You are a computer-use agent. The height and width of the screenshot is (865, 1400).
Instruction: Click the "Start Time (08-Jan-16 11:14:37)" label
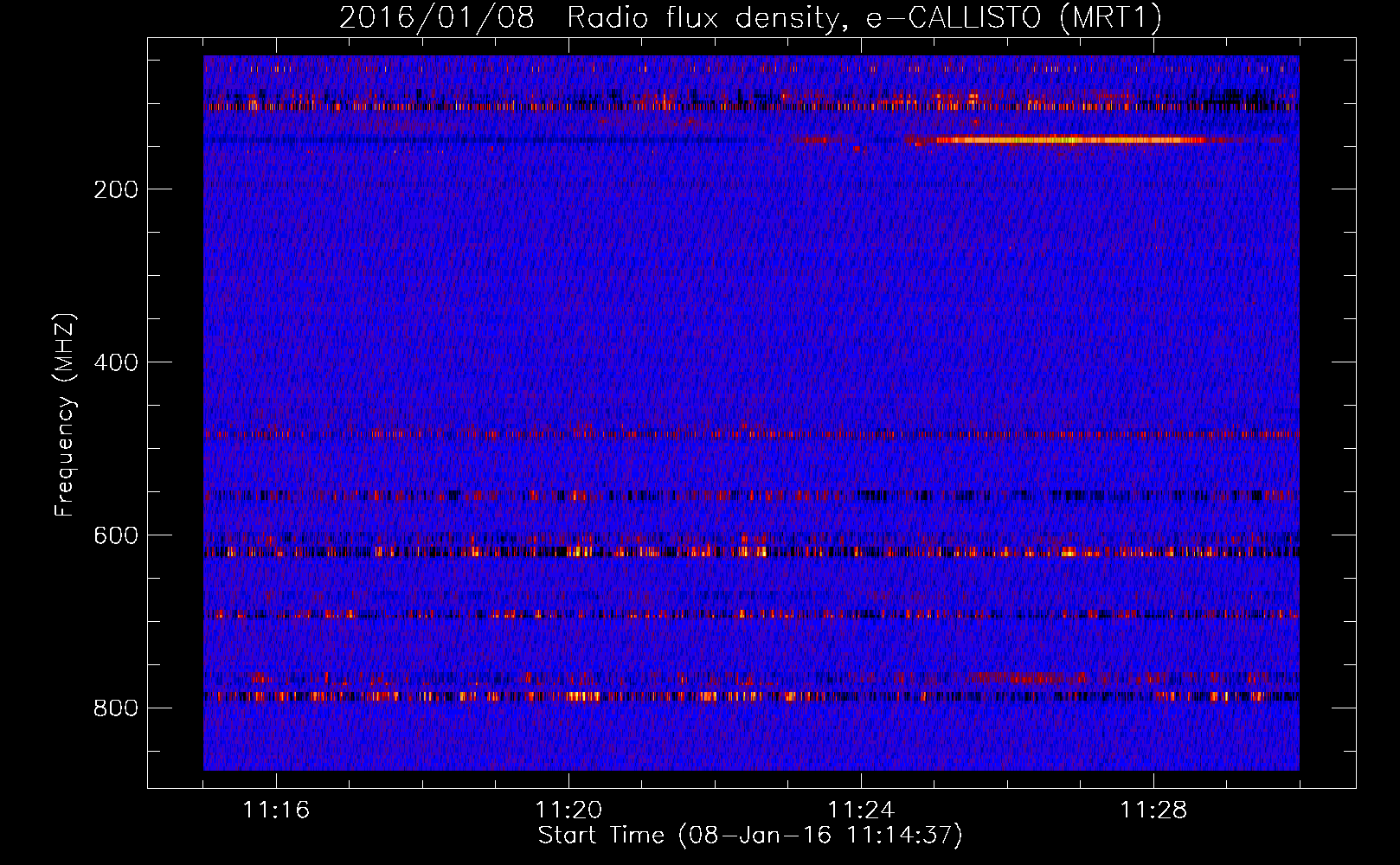(750, 836)
